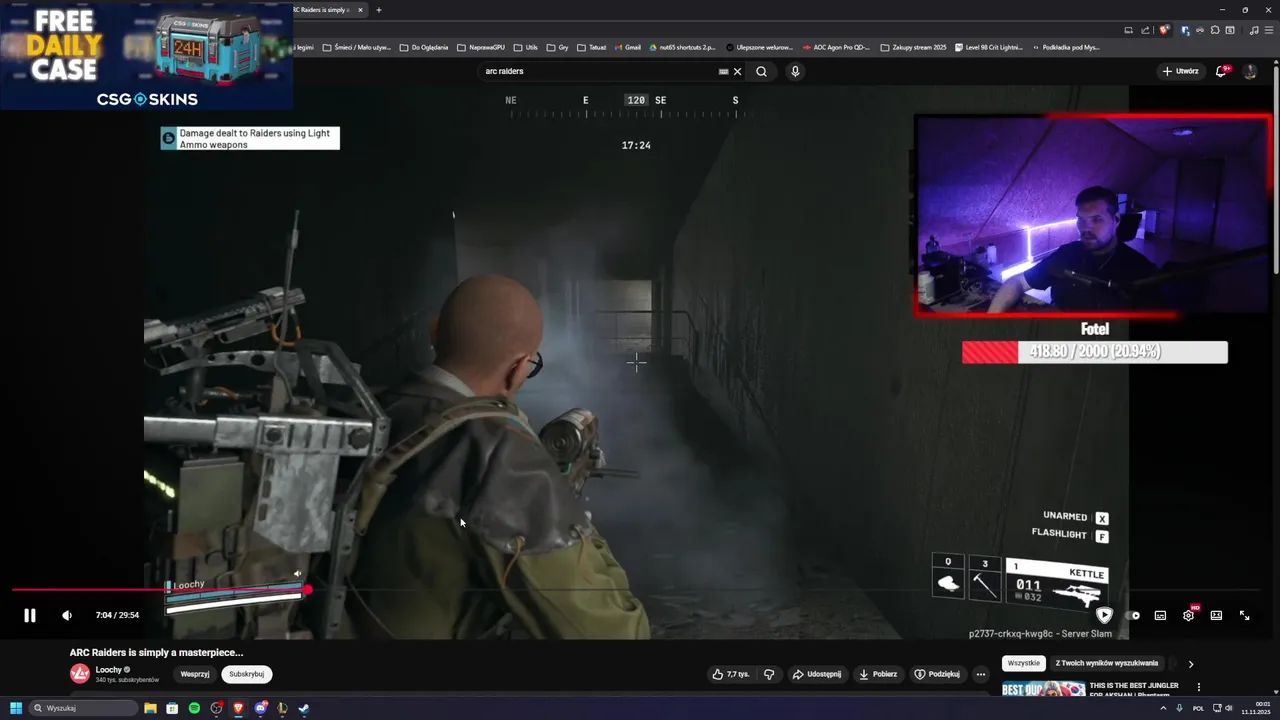Screen dimensions: 1280x720
Task: Open the NaprawaGPU bookmarks folder
Action: 481,47
